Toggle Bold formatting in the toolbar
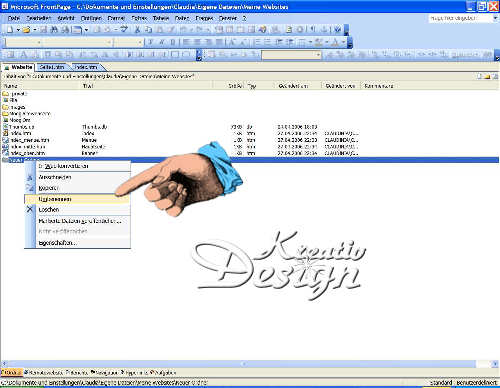This screenshot has width=500, height=388. pos(151,42)
